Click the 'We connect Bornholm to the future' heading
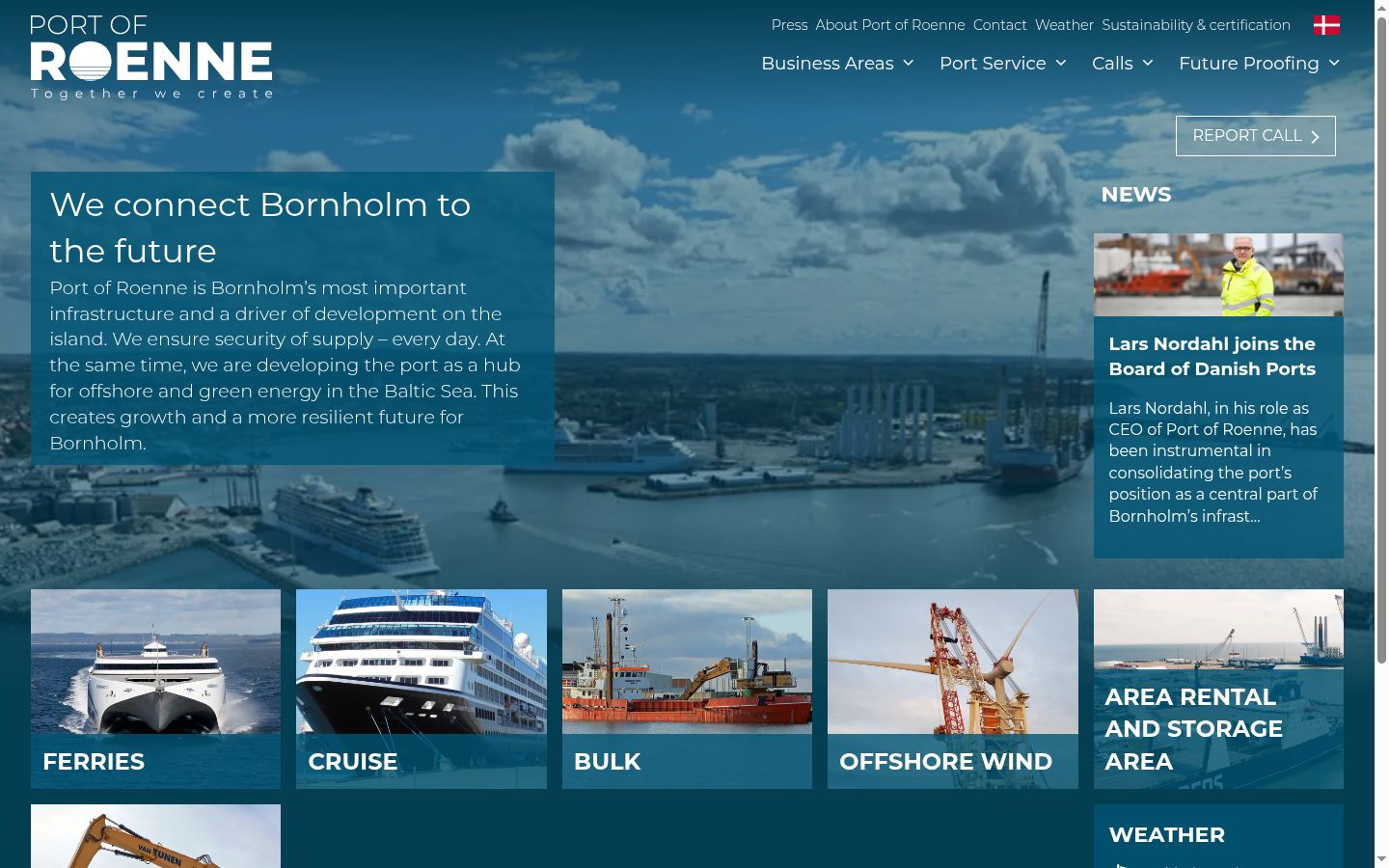Screen dimensions: 1389x868 tap(260, 228)
